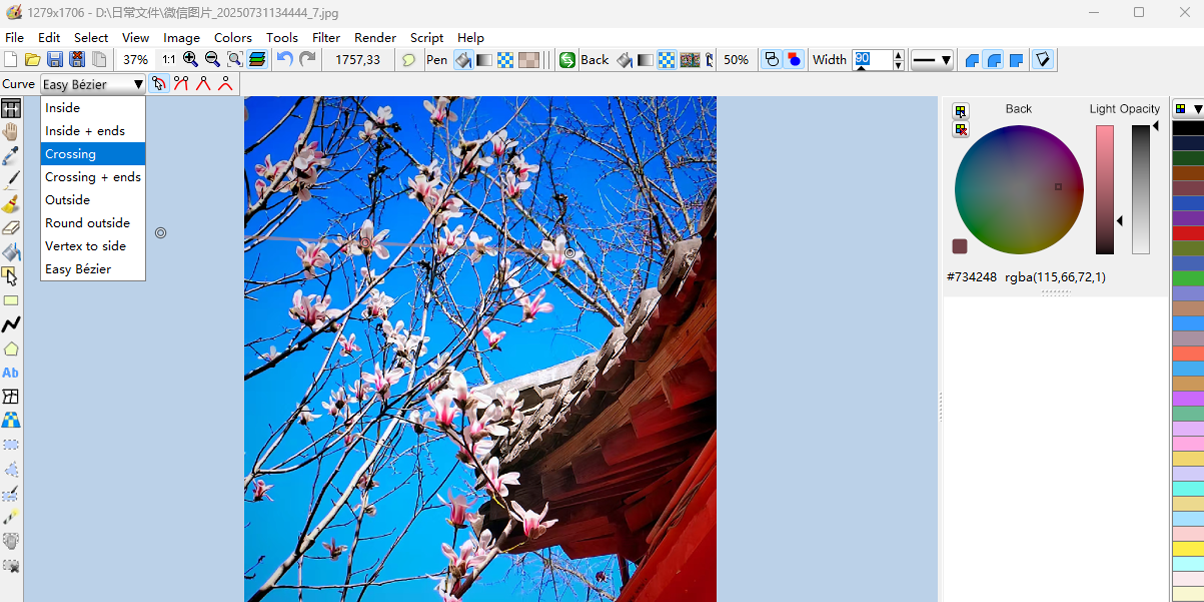Image resolution: width=1204 pixels, height=602 pixels.
Task: Open the Filter menu
Action: coord(326,37)
